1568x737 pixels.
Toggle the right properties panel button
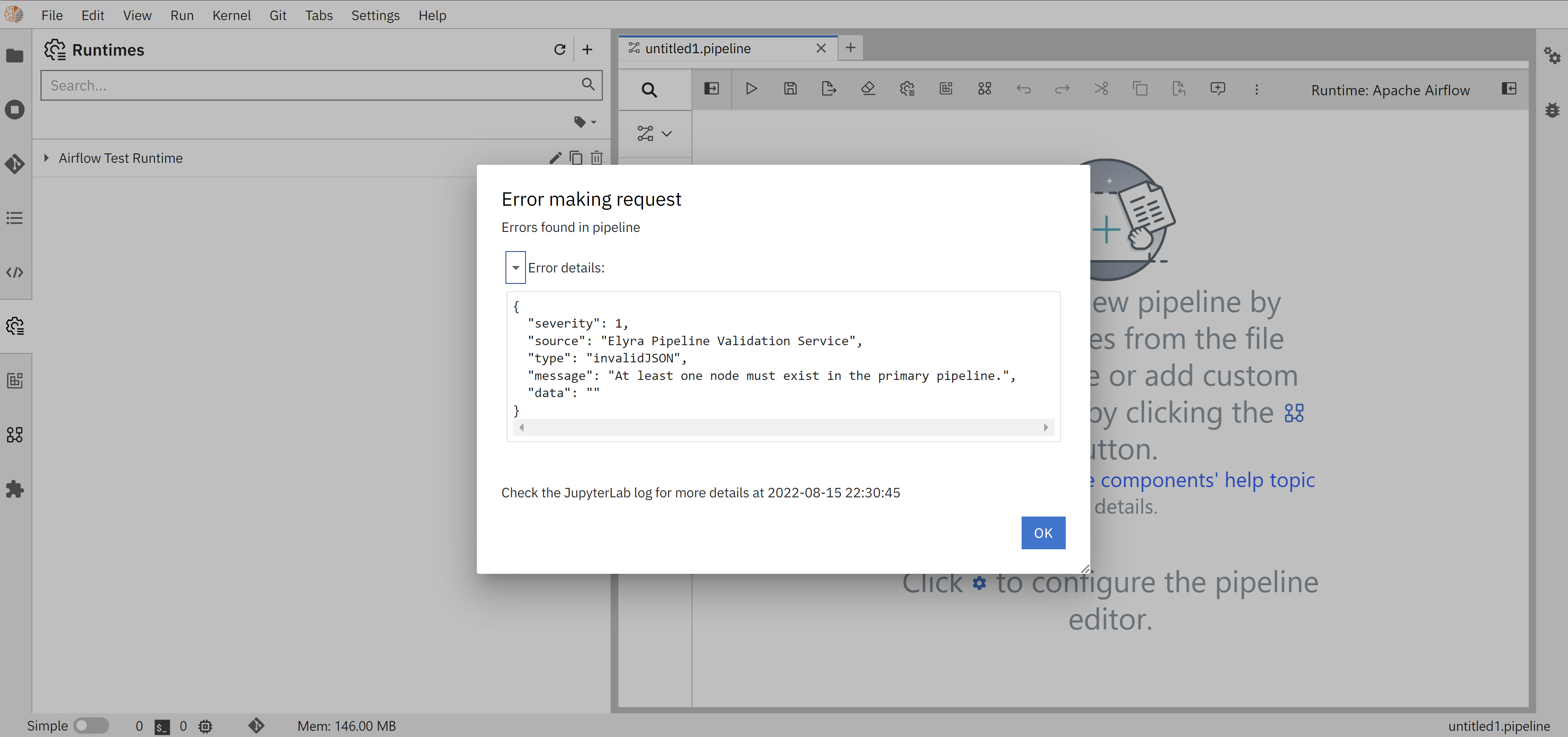[1509, 89]
